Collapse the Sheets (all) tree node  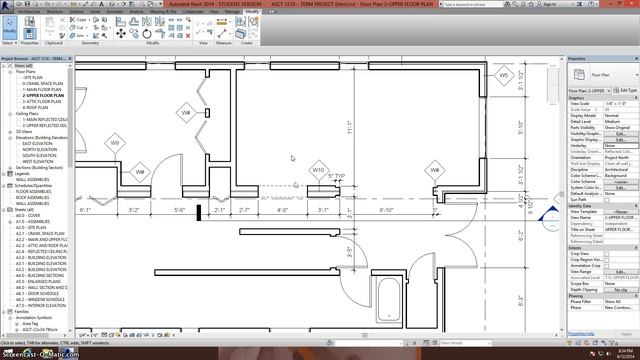(4, 210)
